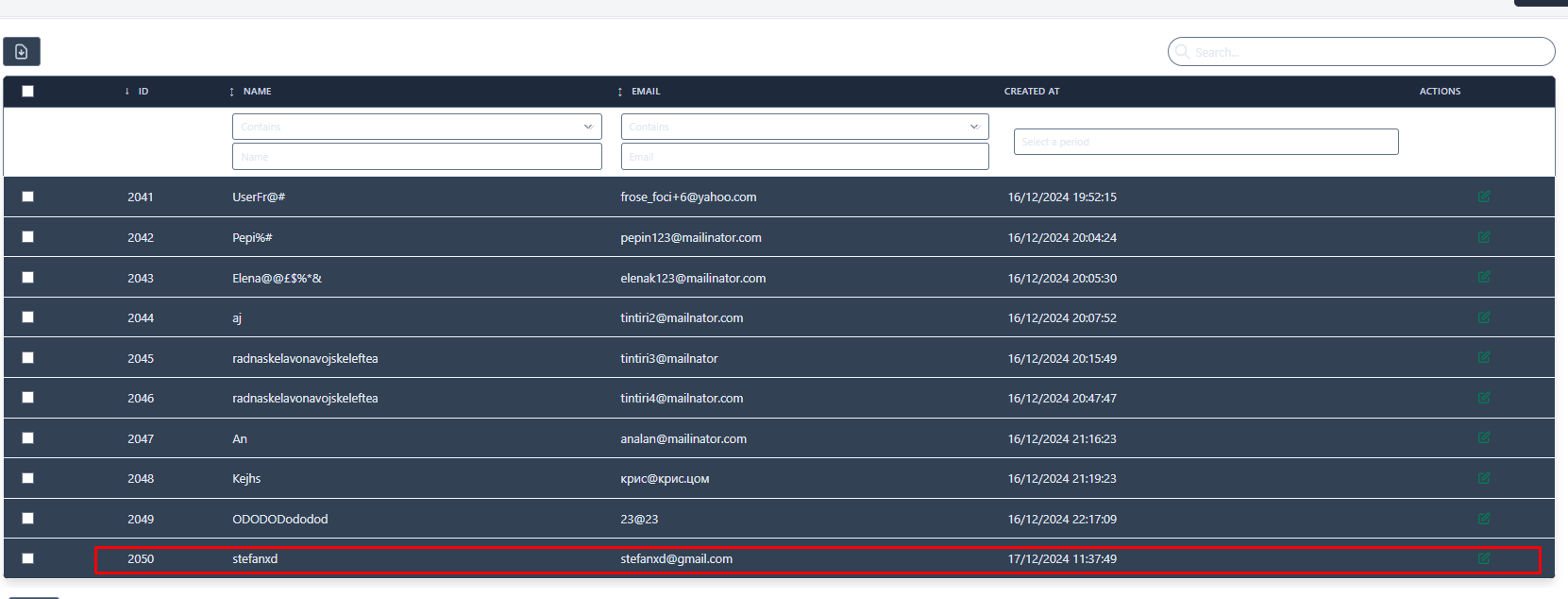Focus the Email filter text input
The height and width of the screenshot is (599, 1568).
pos(804,157)
